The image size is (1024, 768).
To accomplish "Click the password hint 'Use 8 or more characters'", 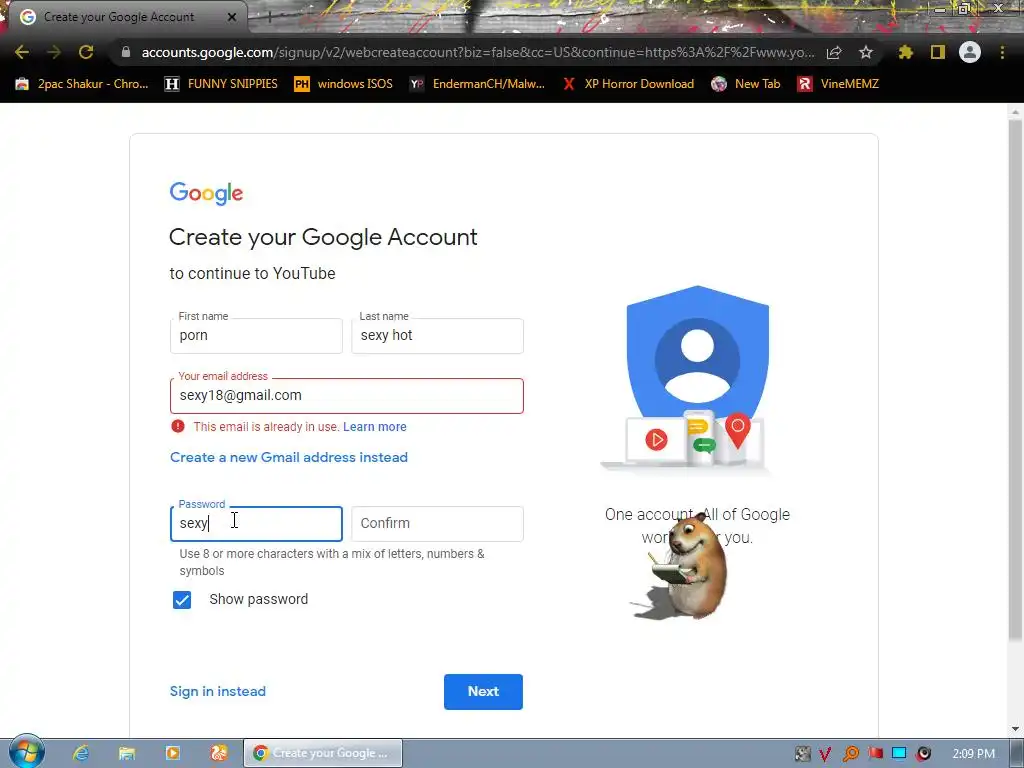I will (x=332, y=562).
